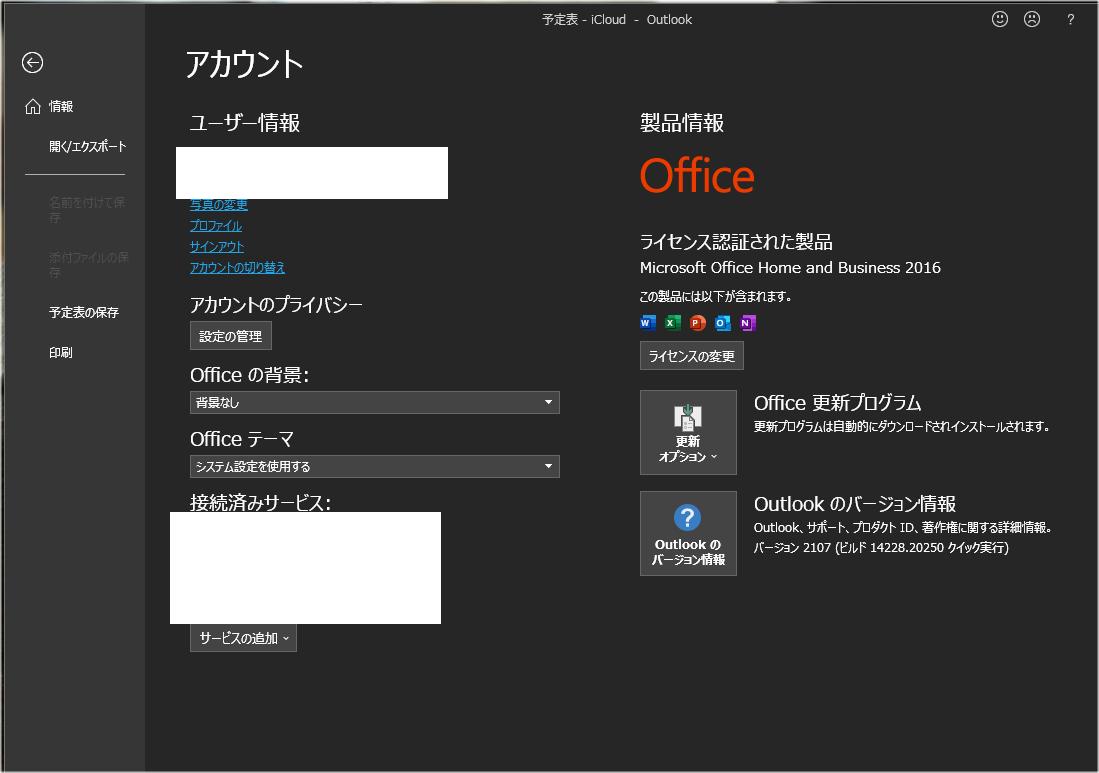This screenshot has width=1099, height=773.
Task: Click the frowning face feedback icon
Action: pos(1031,19)
